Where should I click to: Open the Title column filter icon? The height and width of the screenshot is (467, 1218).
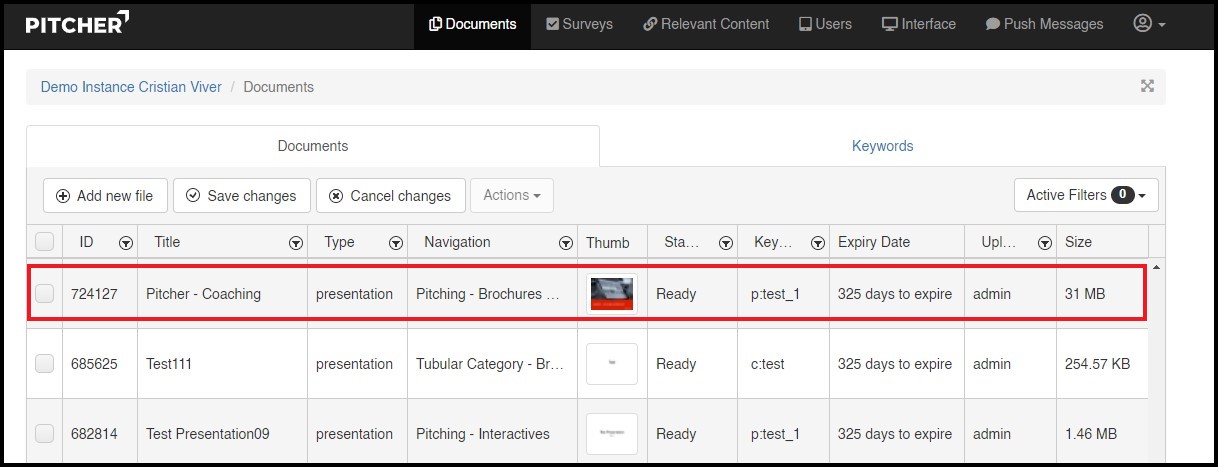[296, 243]
